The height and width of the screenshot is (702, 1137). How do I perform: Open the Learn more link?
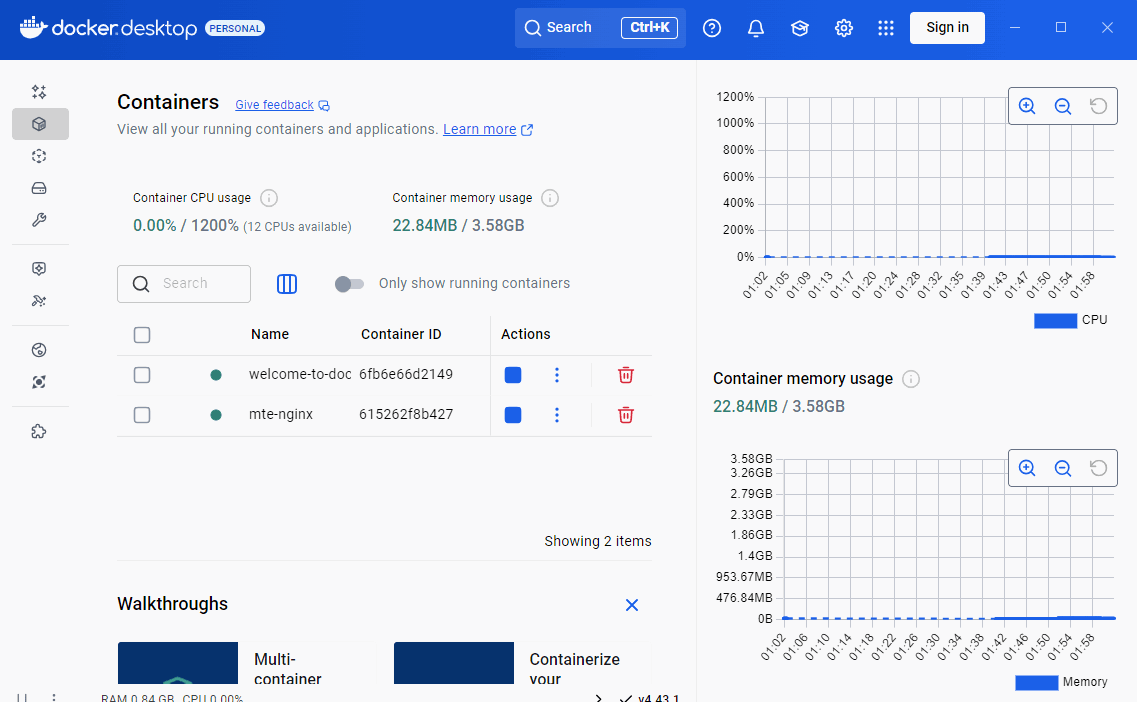coord(480,129)
